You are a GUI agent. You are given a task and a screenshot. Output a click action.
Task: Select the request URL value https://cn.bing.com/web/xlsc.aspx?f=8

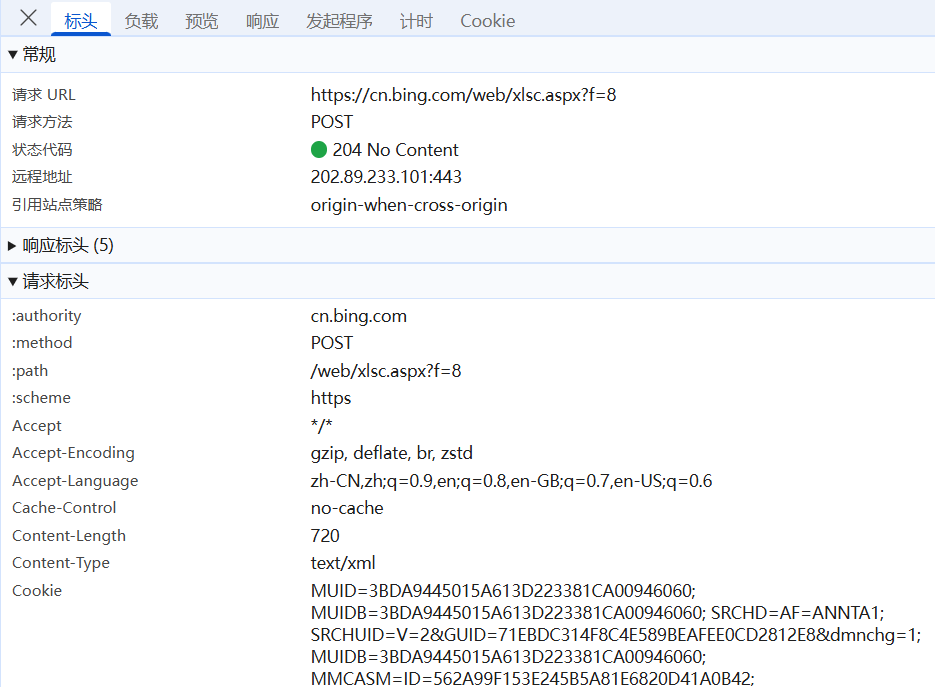click(x=463, y=95)
